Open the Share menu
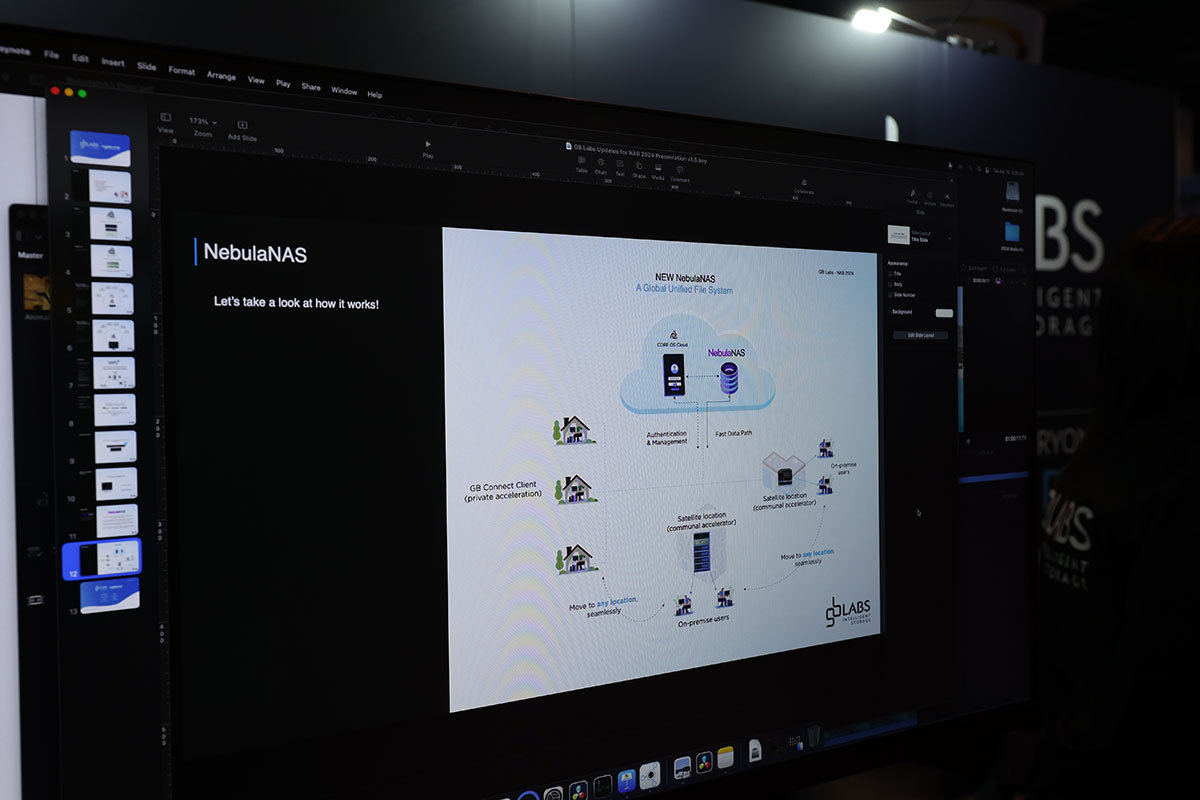Image resolution: width=1200 pixels, height=800 pixels. click(x=311, y=87)
